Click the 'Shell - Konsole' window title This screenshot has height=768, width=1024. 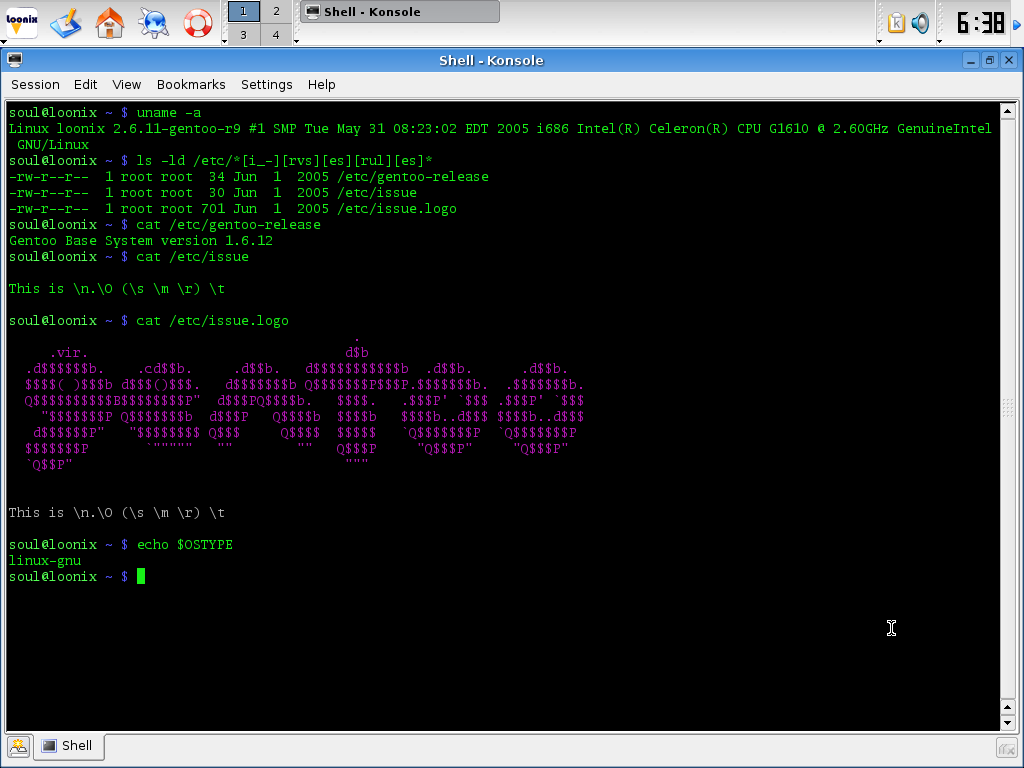491,61
